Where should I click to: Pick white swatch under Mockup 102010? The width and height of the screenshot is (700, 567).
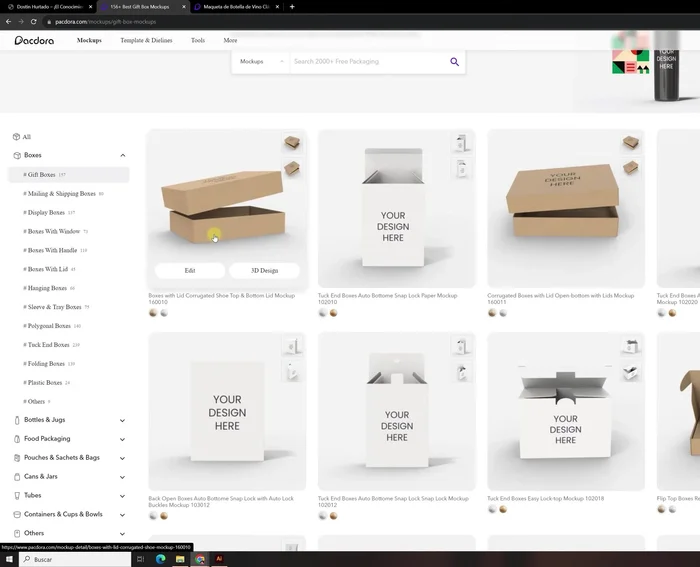[322, 313]
